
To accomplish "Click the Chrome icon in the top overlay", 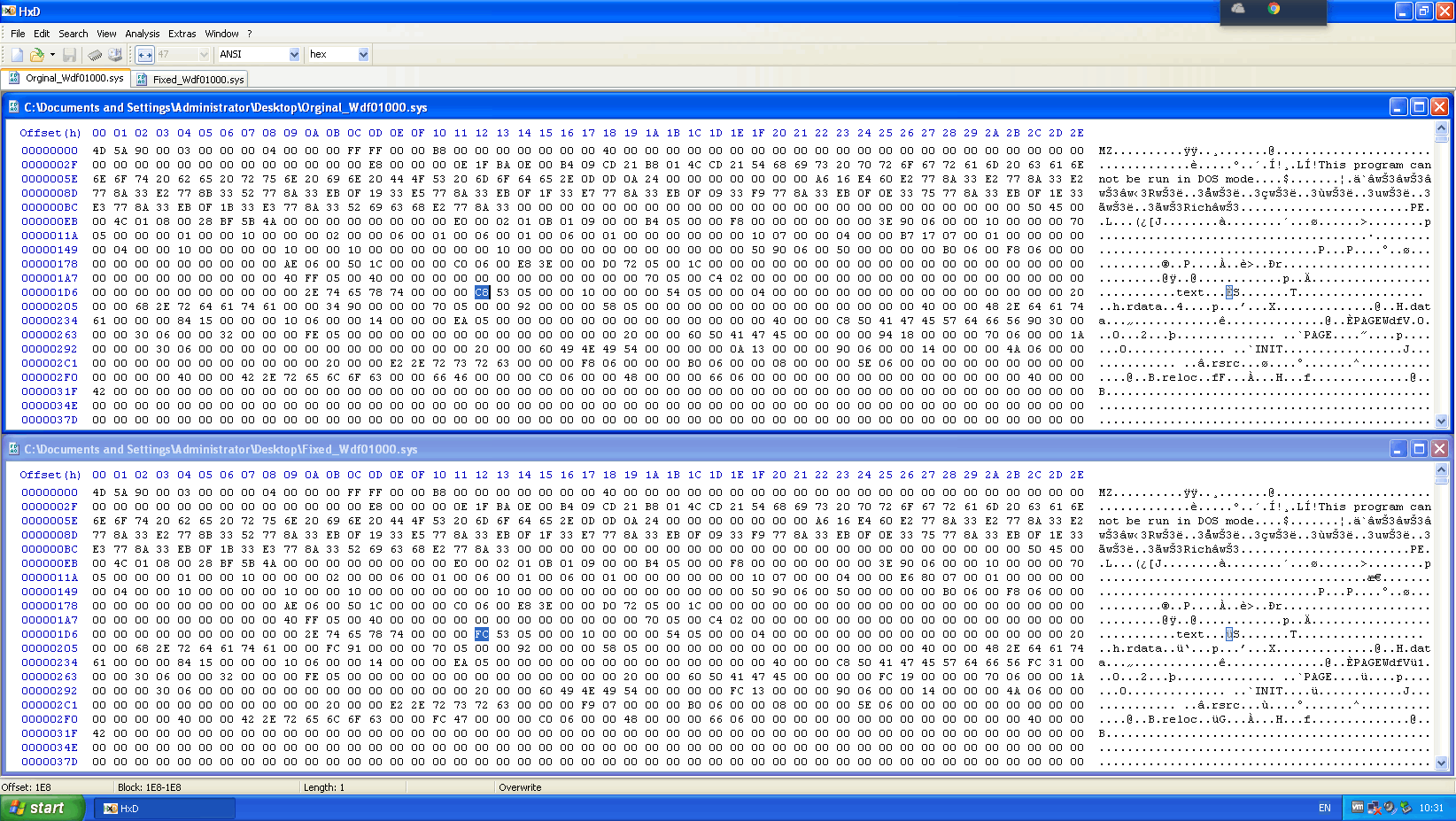I will tap(1274, 9).
